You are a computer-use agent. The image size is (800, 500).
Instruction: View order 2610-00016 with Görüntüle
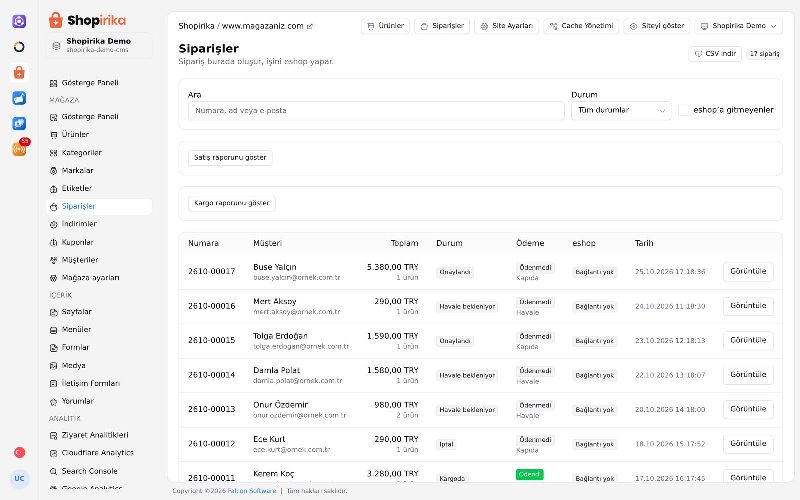pos(748,306)
